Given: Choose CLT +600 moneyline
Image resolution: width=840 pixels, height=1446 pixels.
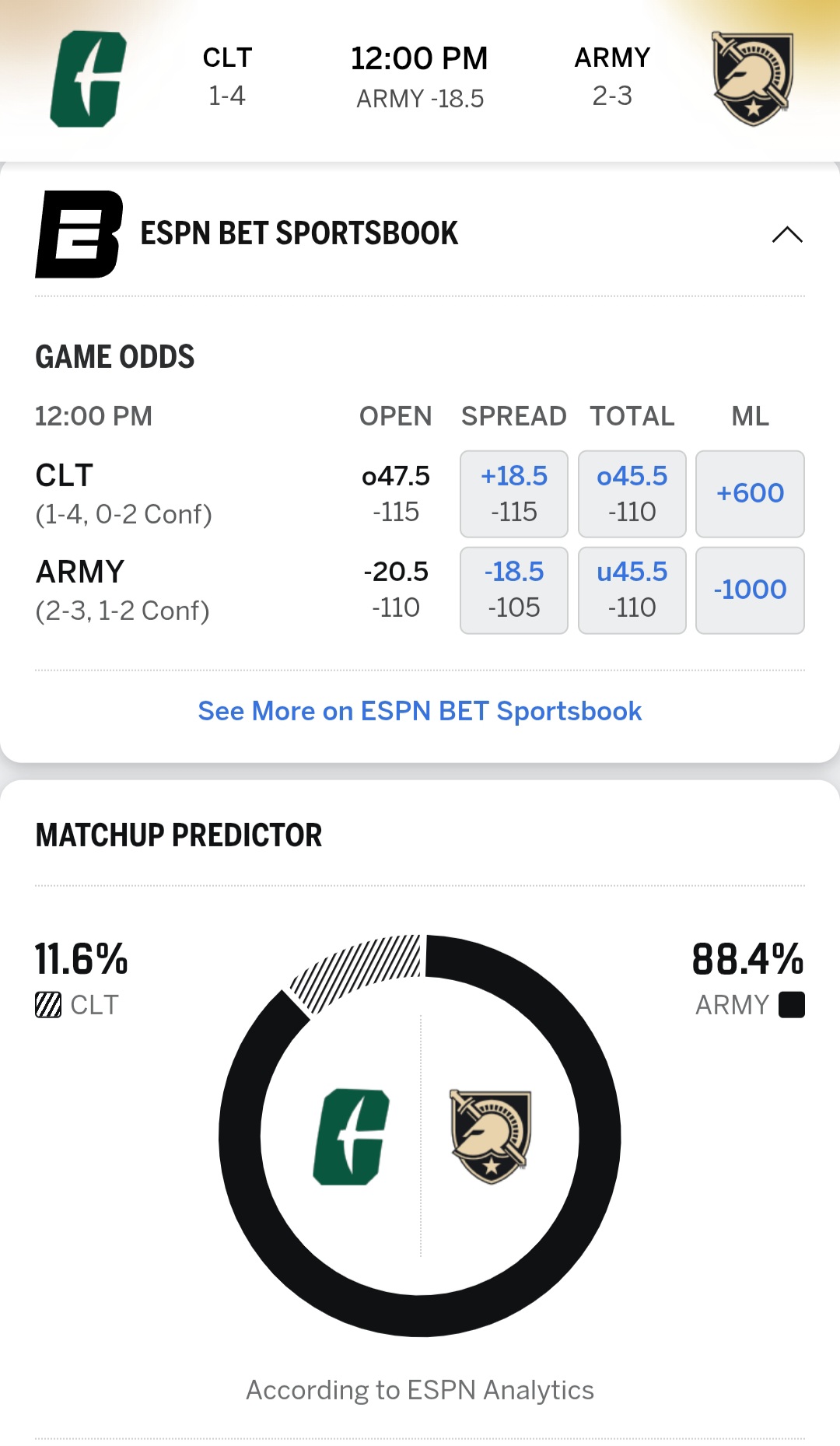Looking at the screenshot, I should (750, 494).
